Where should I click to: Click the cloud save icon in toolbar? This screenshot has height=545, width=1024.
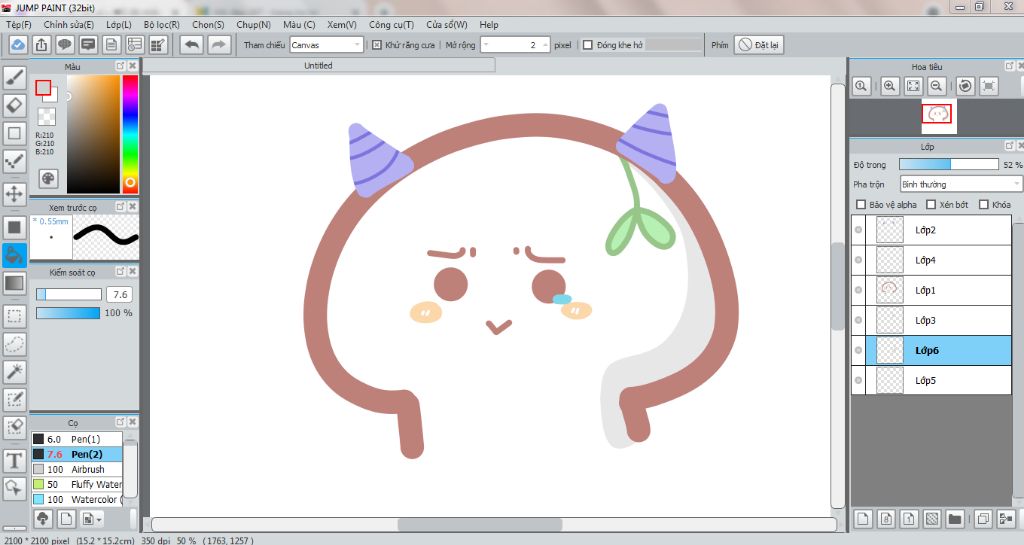point(18,45)
